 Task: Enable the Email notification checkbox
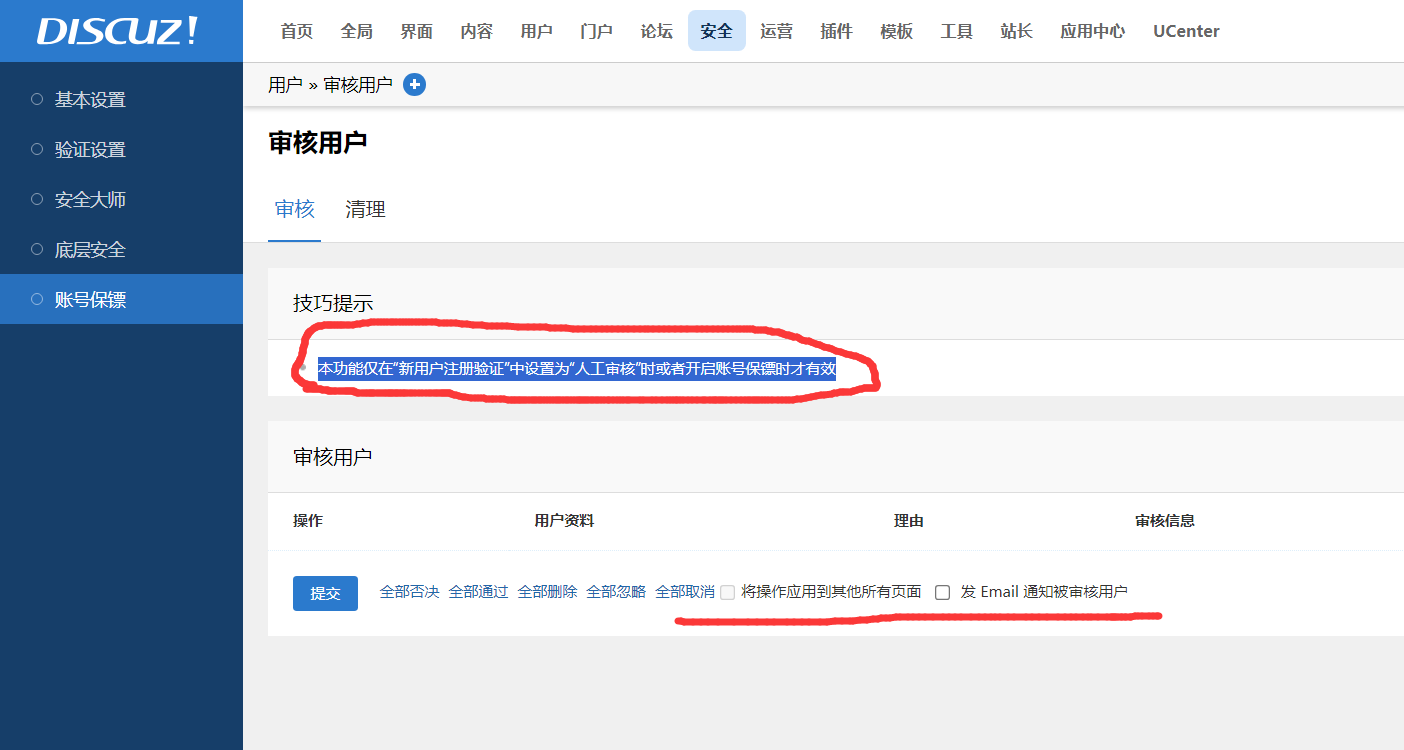point(943,592)
